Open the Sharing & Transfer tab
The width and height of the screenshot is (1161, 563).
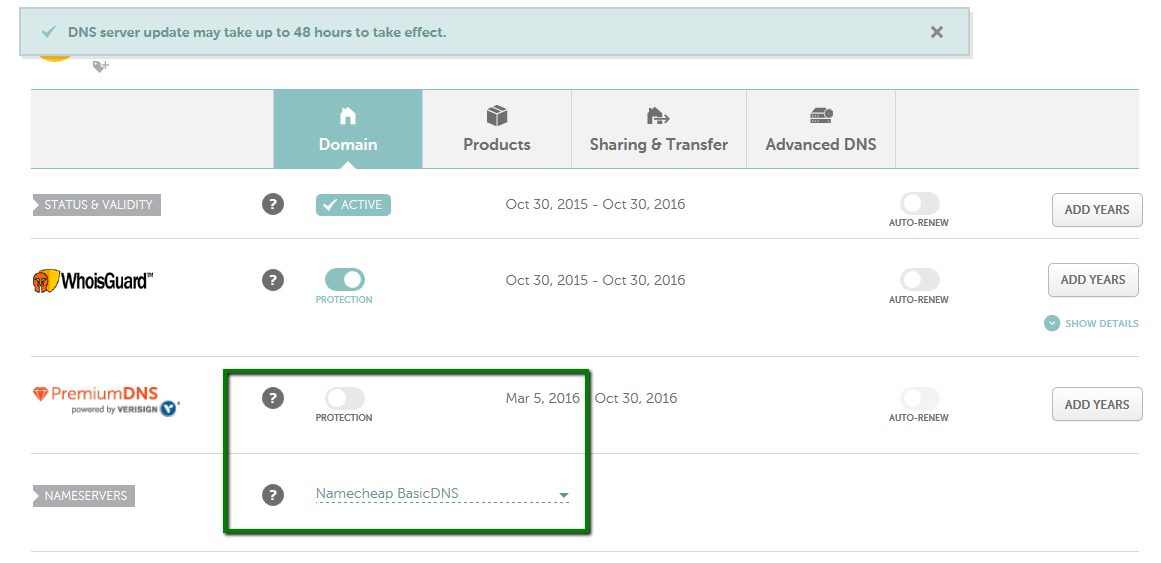tap(659, 129)
